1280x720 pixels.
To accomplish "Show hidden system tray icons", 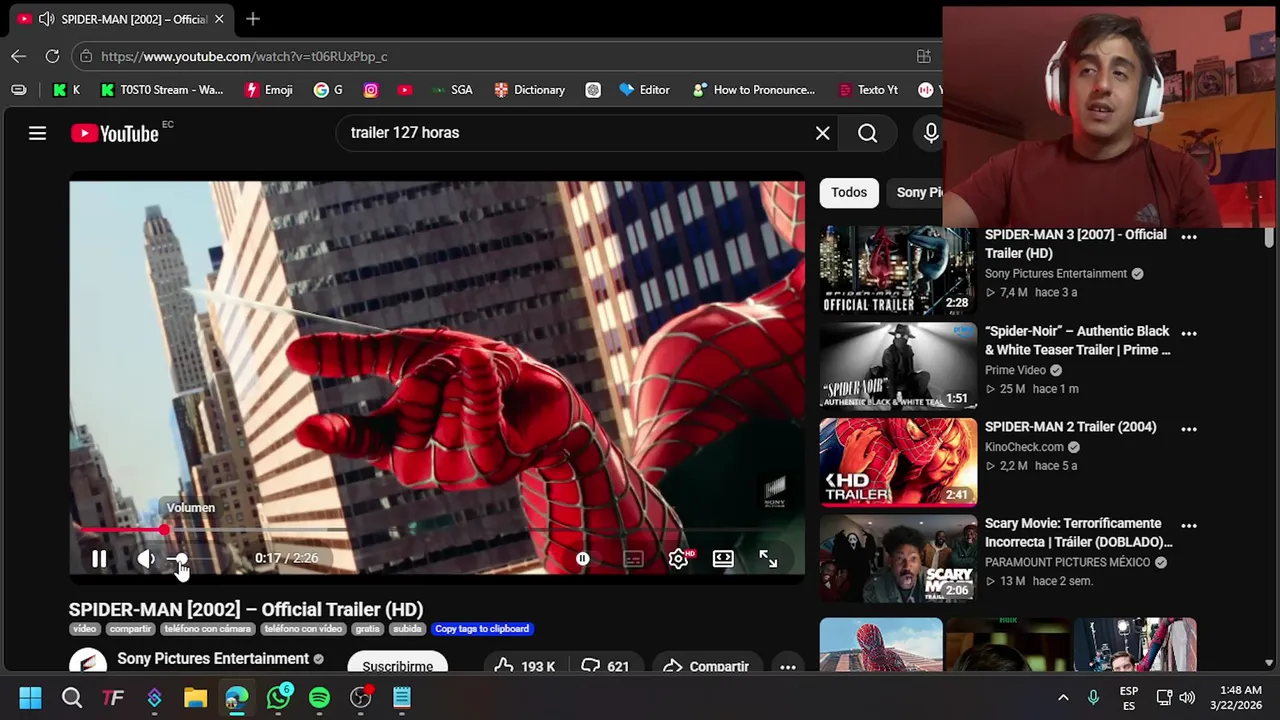I will coord(1063,697).
